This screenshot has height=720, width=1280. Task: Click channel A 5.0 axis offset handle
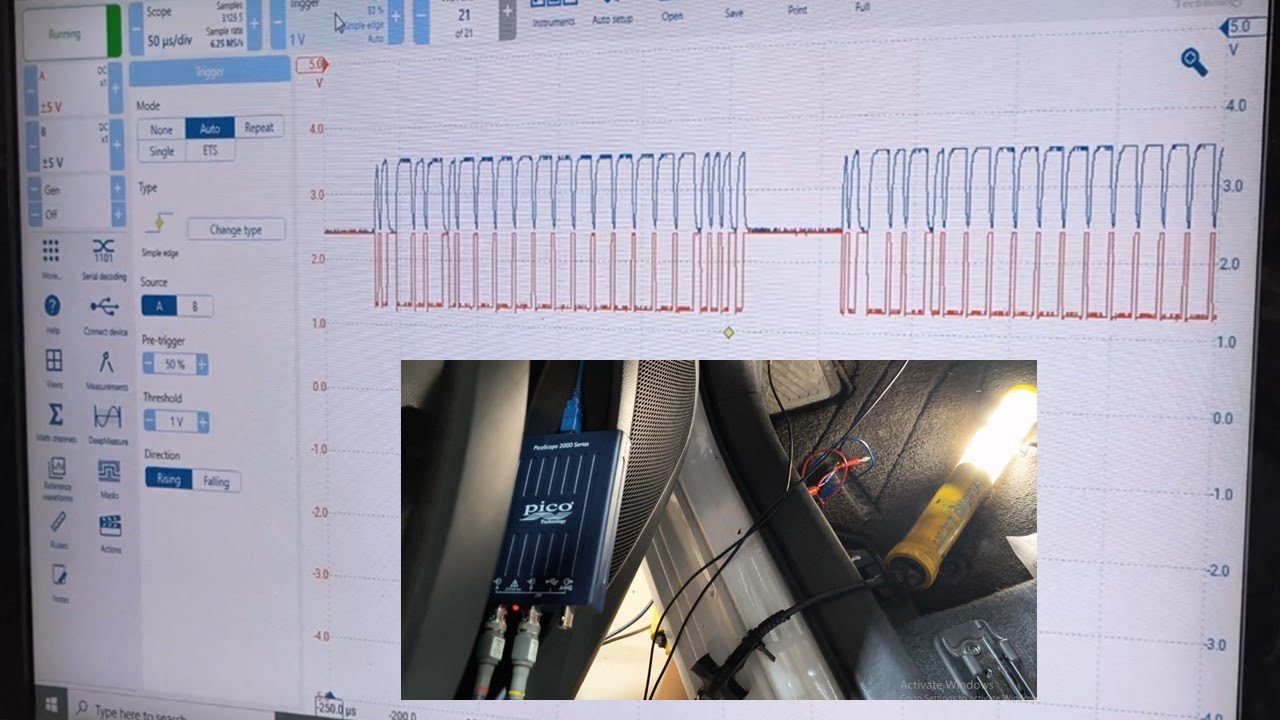pyautogui.click(x=313, y=65)
